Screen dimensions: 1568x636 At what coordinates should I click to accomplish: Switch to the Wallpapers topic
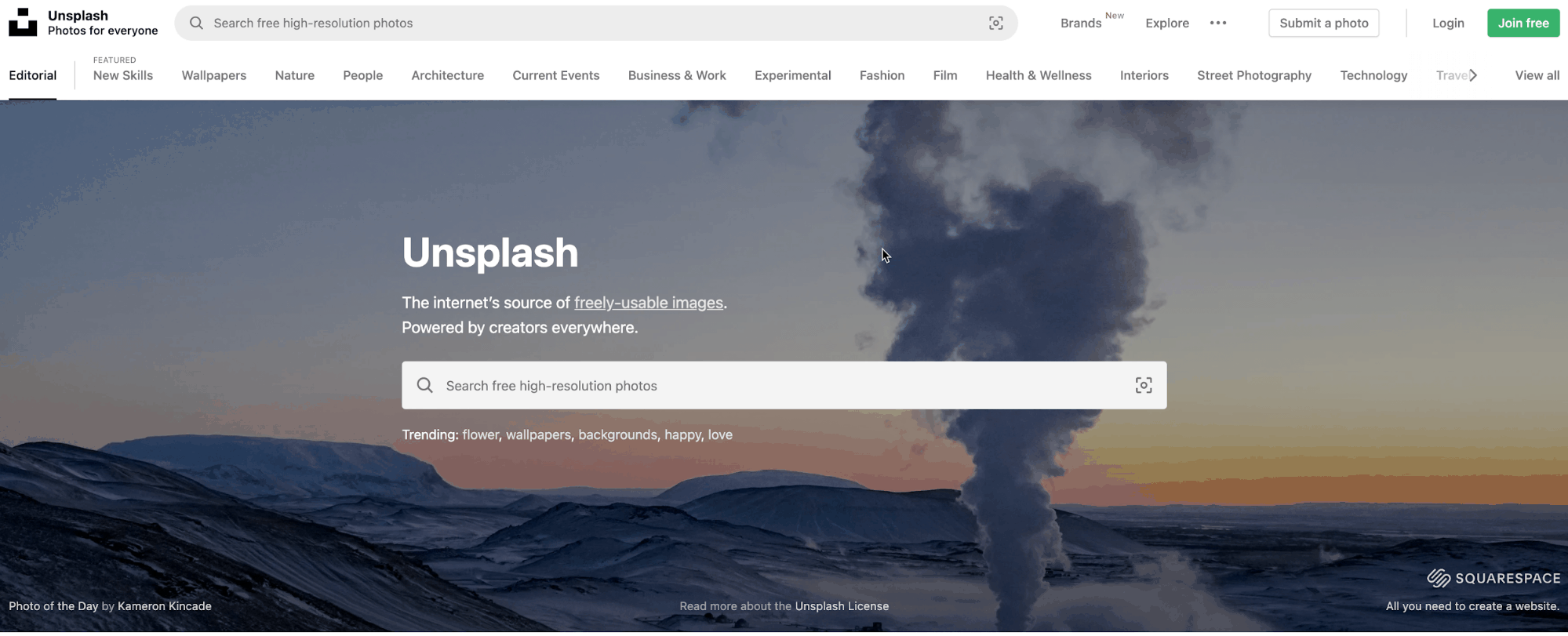(x=214, y=75)
